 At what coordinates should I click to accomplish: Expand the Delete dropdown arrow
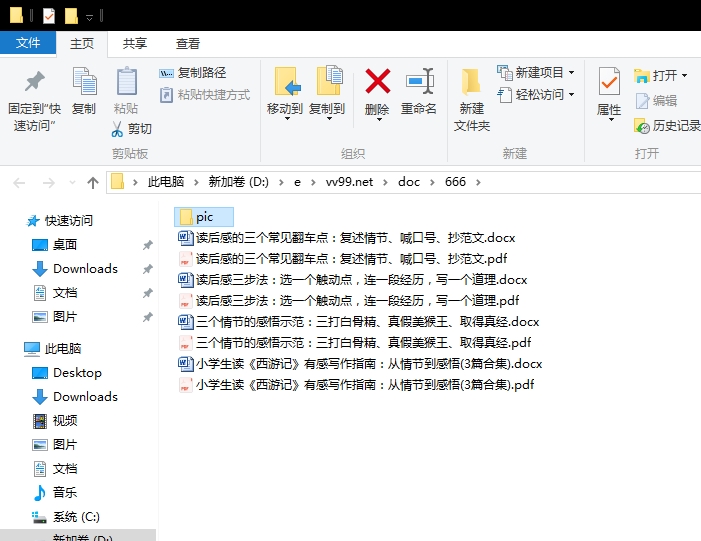pyautogui.click(x=378, y=119)
